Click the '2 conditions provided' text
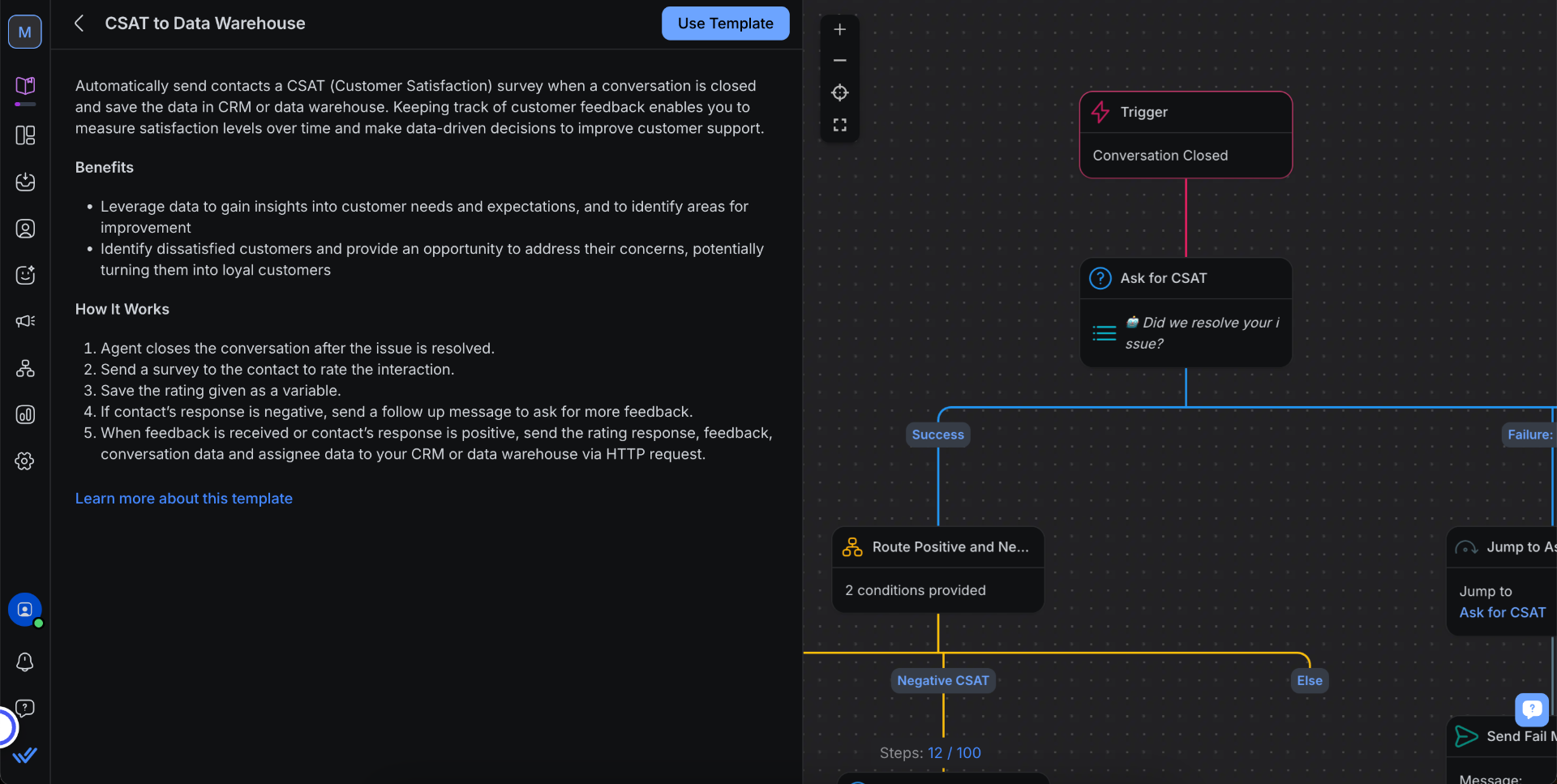The height and width of the screenshot is (784, 1557). (916, 590)
